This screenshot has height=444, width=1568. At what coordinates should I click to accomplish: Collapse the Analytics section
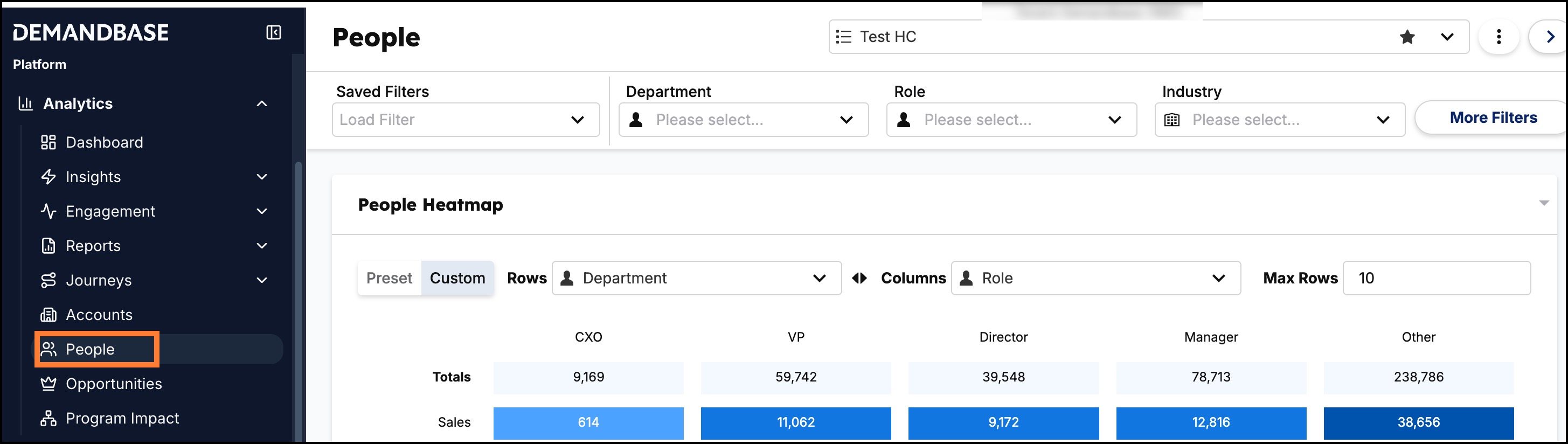(x=262, y=103)
